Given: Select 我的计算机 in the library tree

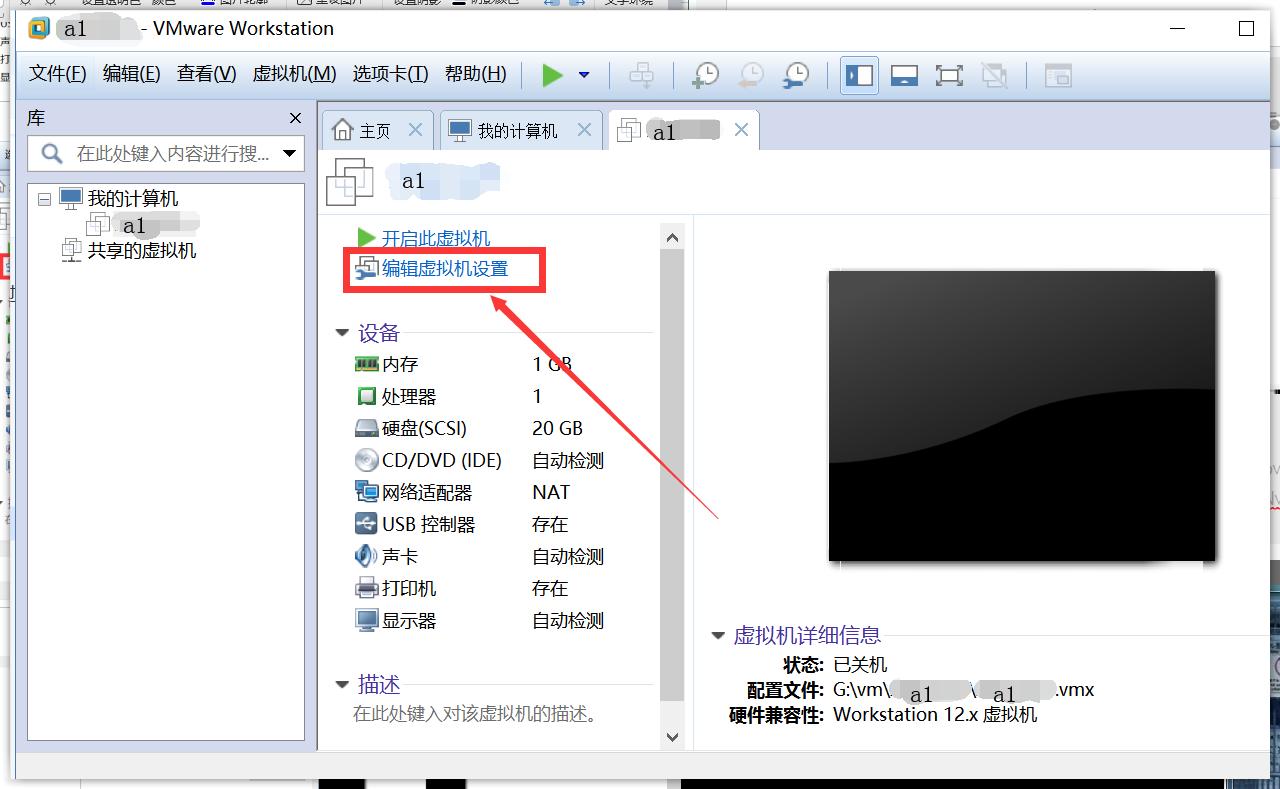Looking at the screenshot, I should (133, 199).
